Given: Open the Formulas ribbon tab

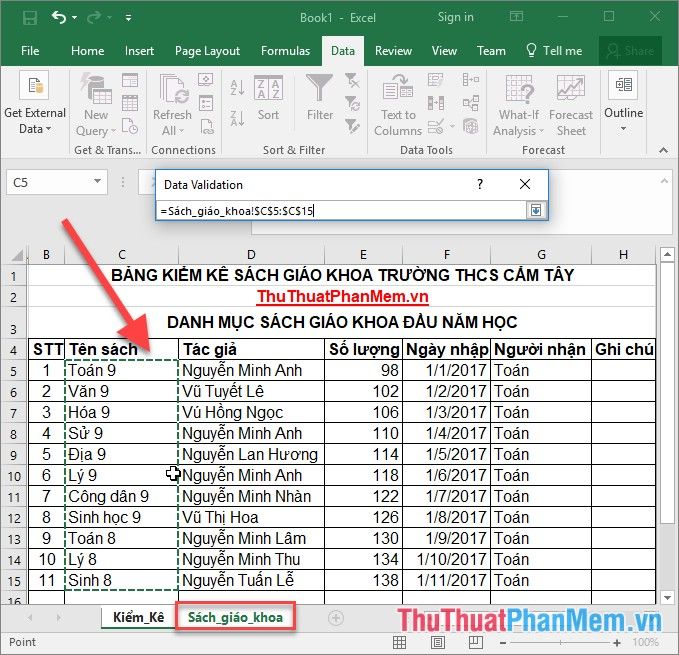Looking at the screenshot, I should point(285,51).
